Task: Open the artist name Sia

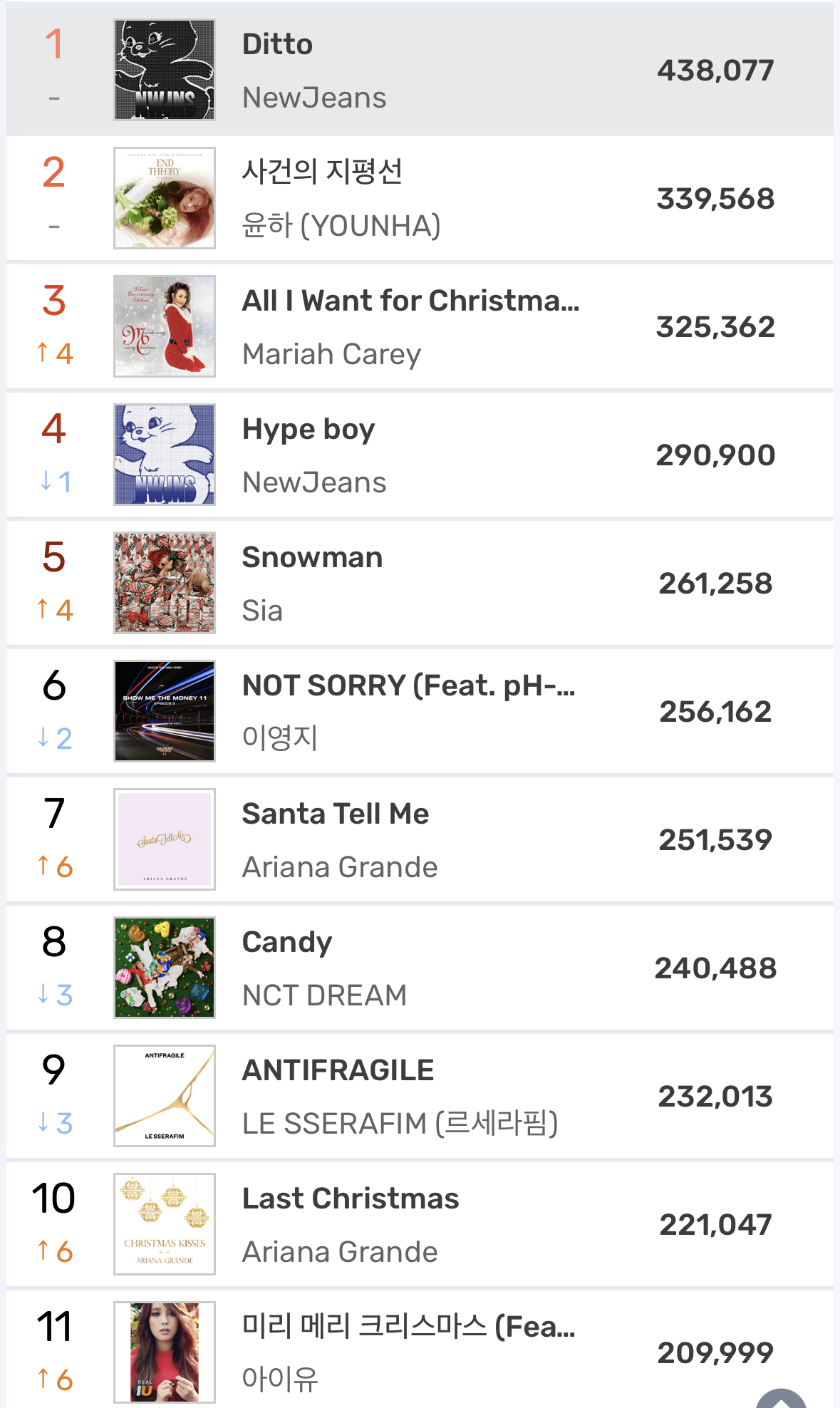Action: [262, 611]
